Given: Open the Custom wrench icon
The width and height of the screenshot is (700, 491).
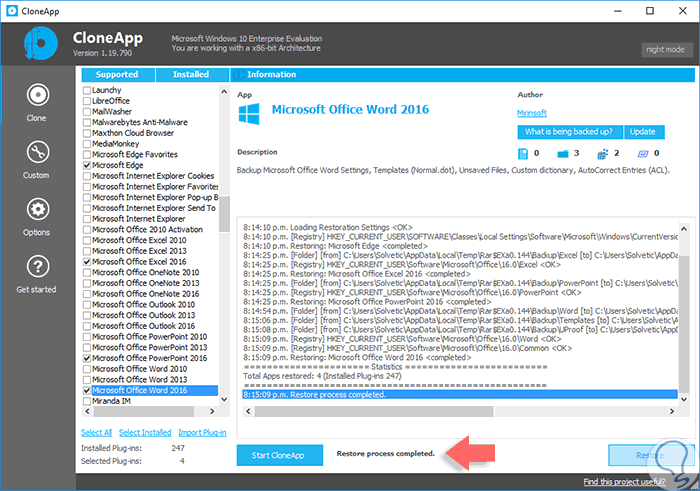Looking at the screenshot, I should (38, 152).
